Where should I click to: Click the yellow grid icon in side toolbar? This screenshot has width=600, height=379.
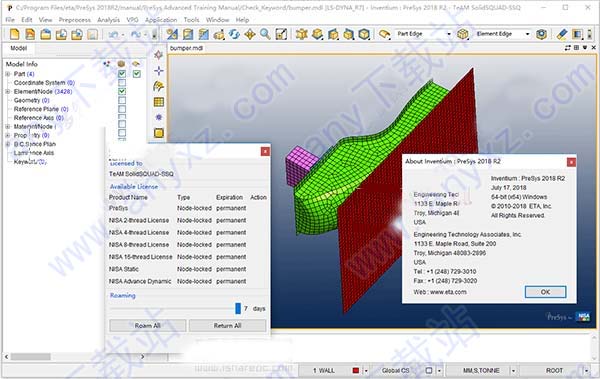click(158, 102)
